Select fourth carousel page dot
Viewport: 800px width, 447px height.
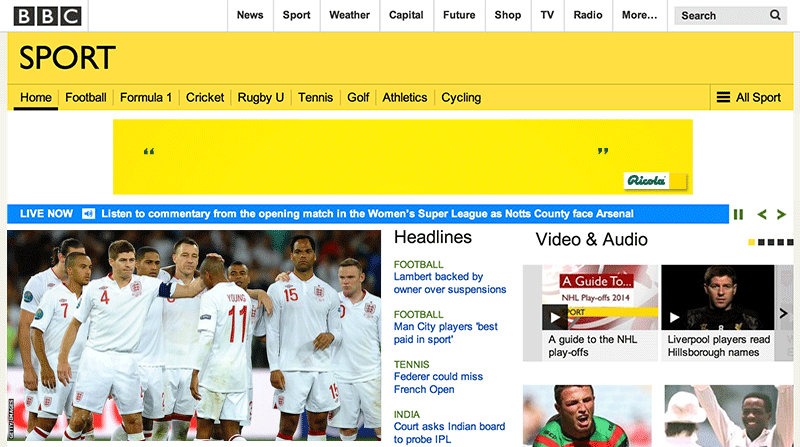(x=781, y=242)
